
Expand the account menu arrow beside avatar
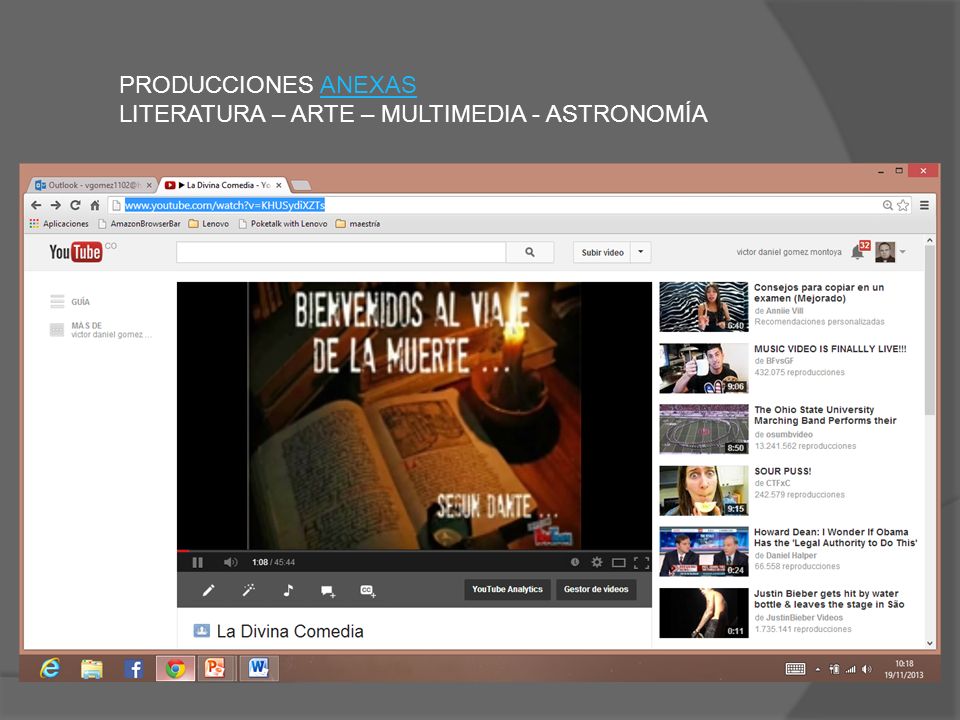pyautogui.click(x=902, y=252)
